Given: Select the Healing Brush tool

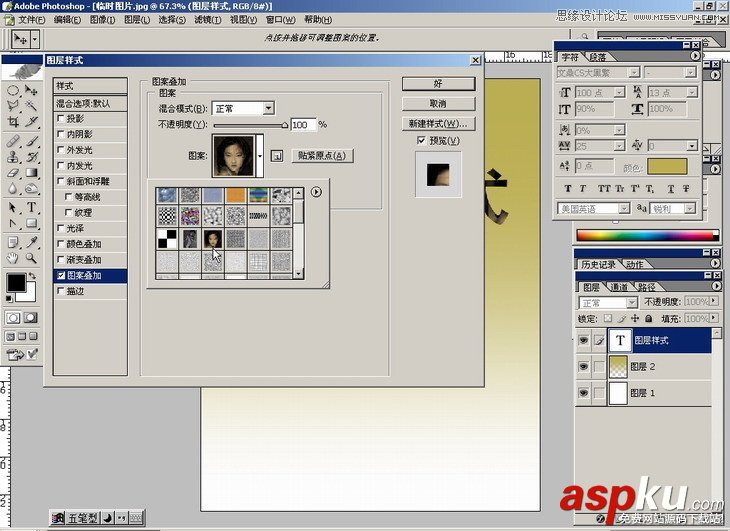Looking at the screenshot, I should [x=13, y=141].
